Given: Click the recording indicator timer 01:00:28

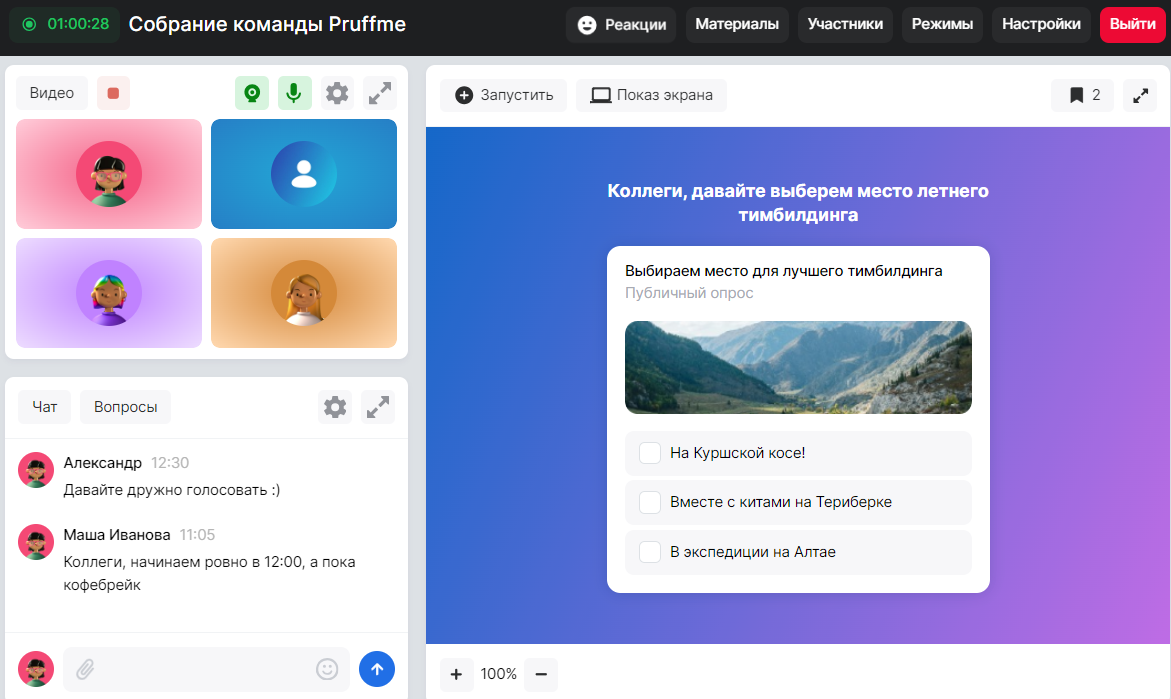Looking at the screenshot, I should point(65,24).
